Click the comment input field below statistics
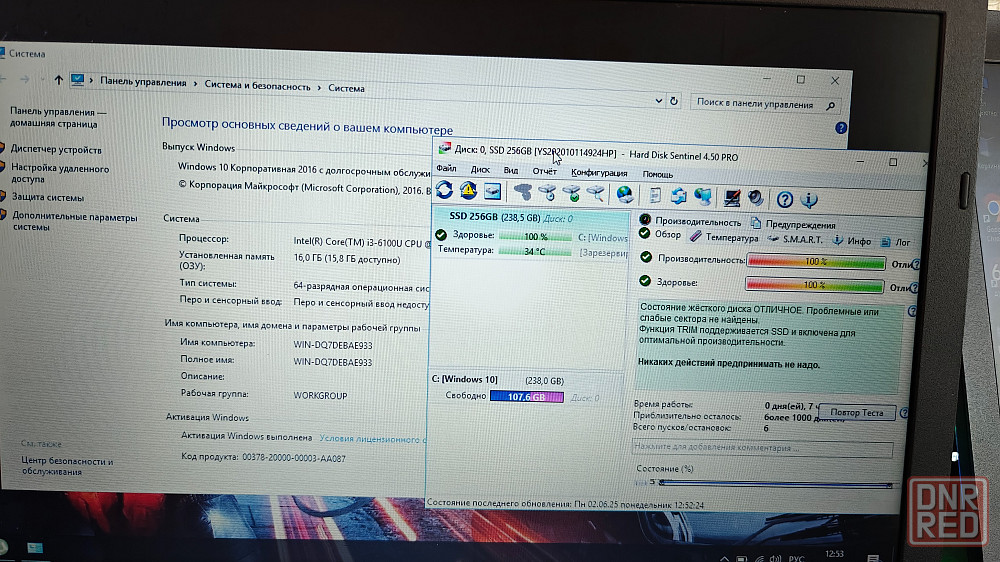This screenshot has width=1000, height=562. pos(762,448)
